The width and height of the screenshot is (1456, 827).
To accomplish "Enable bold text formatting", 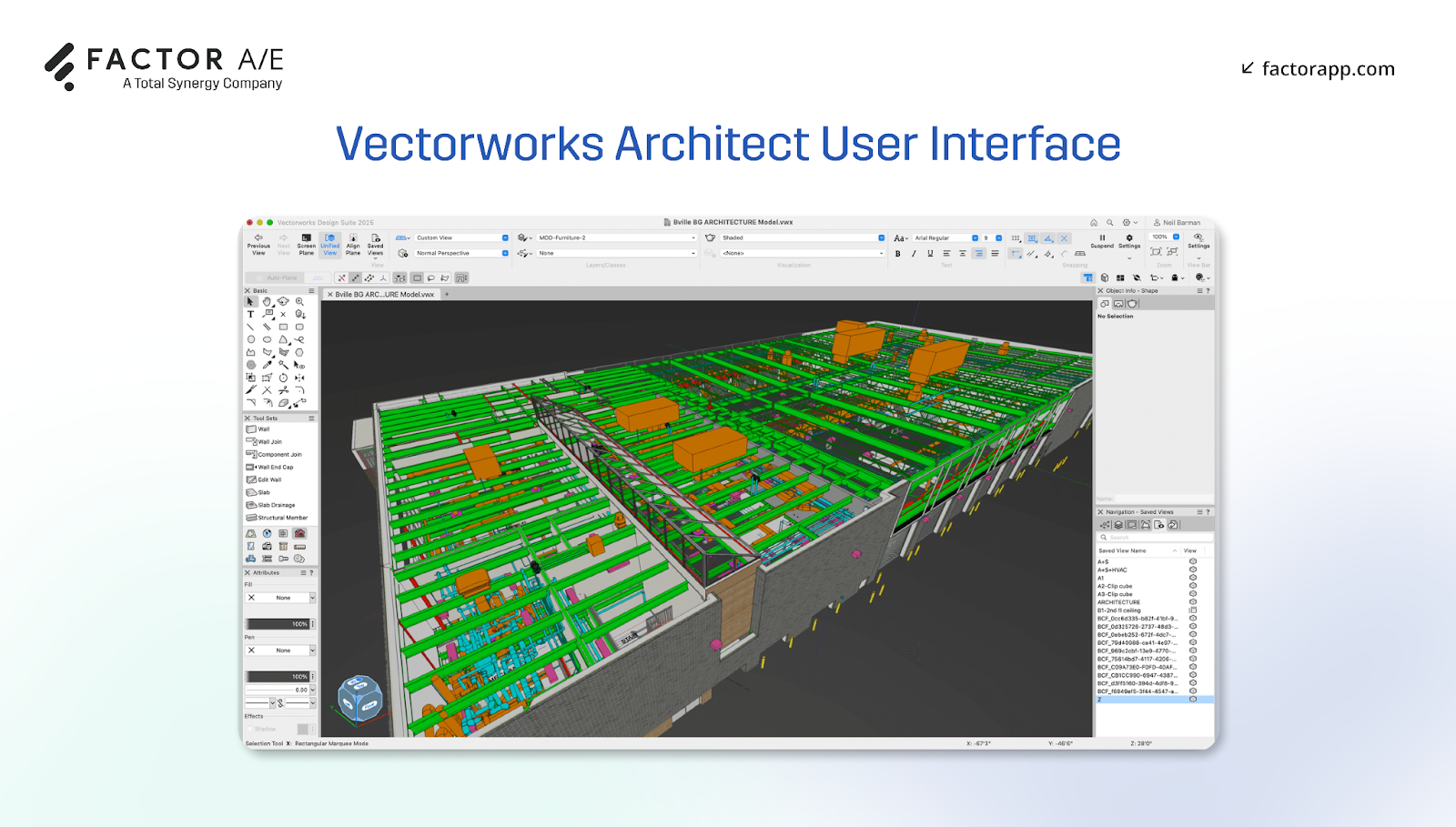I will [899, 254].
